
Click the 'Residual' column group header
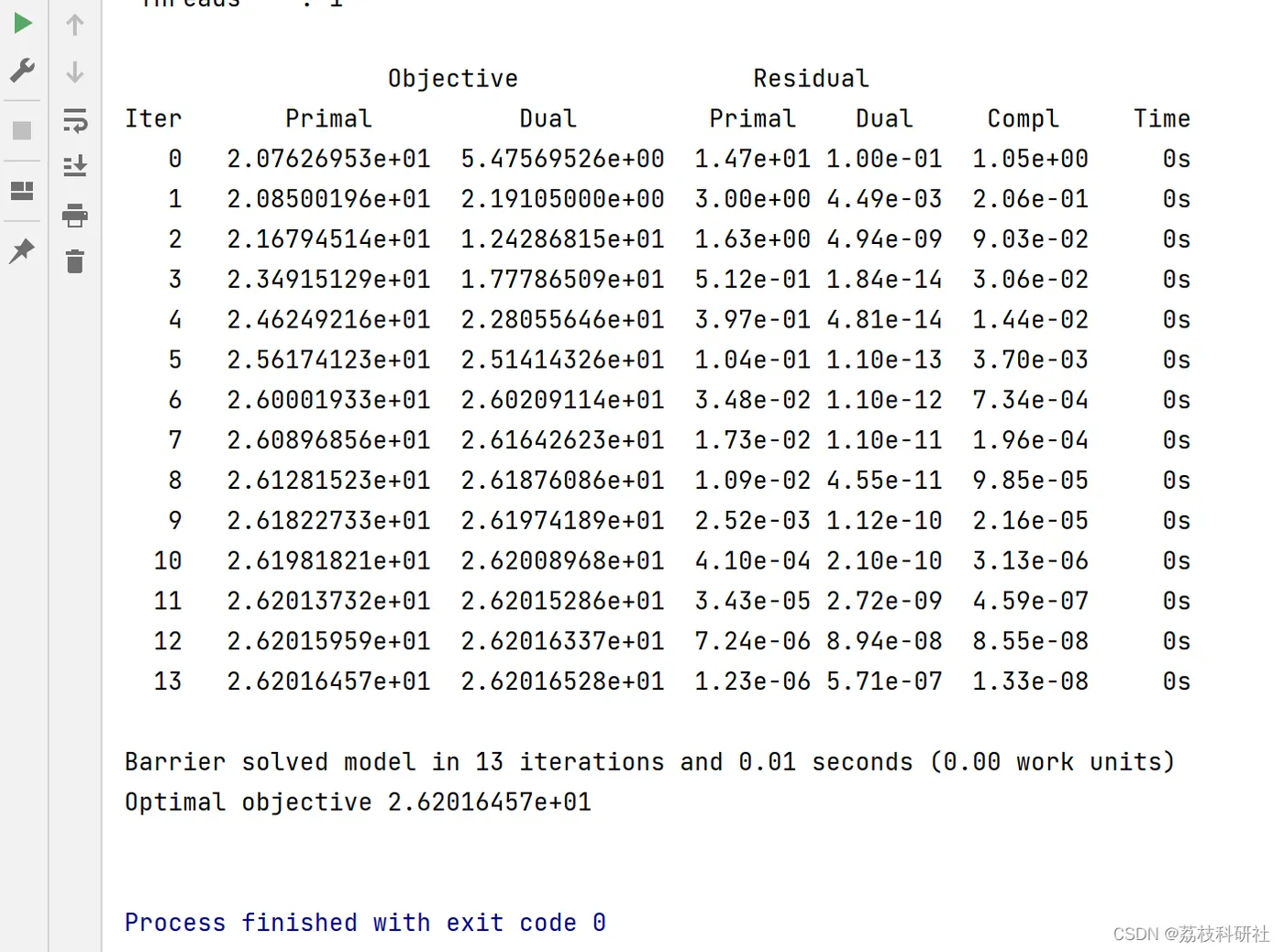pyautogui.click(x=811, y=79)
